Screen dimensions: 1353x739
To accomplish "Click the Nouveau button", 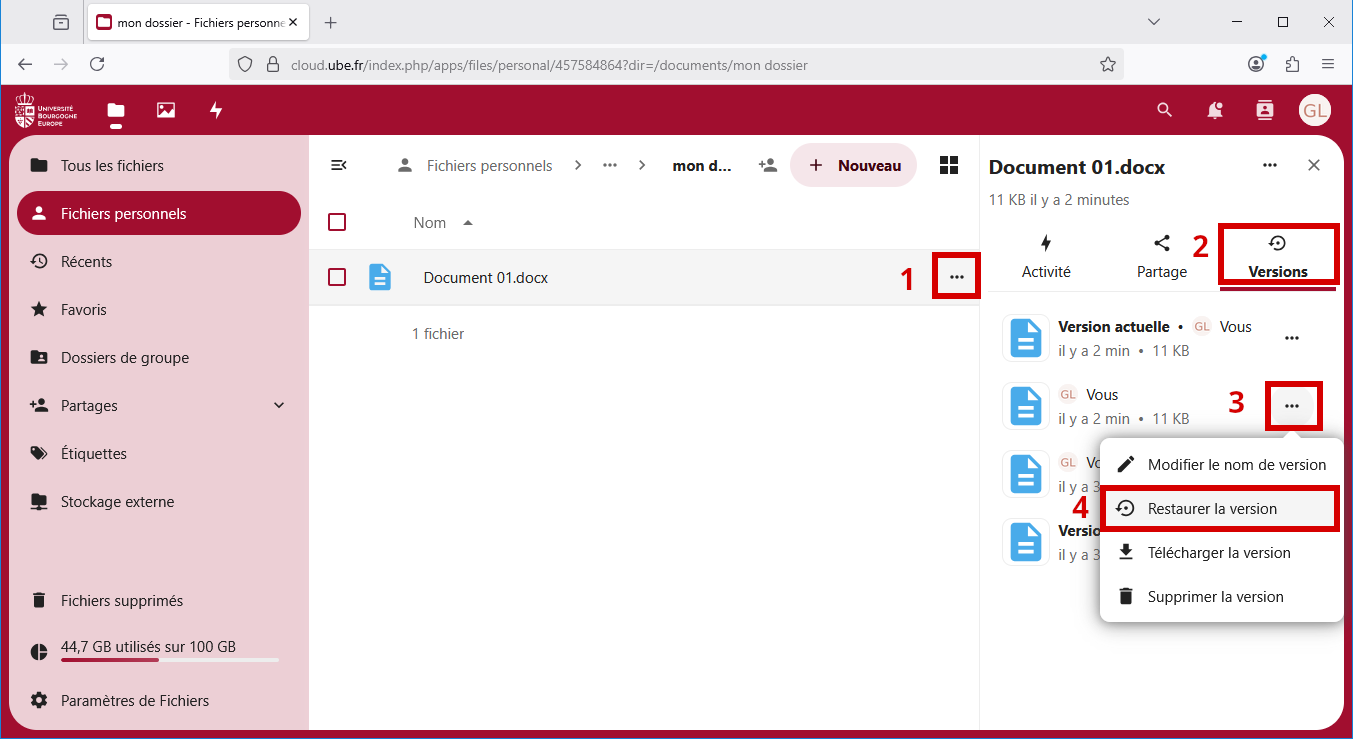I will point(854,165).
